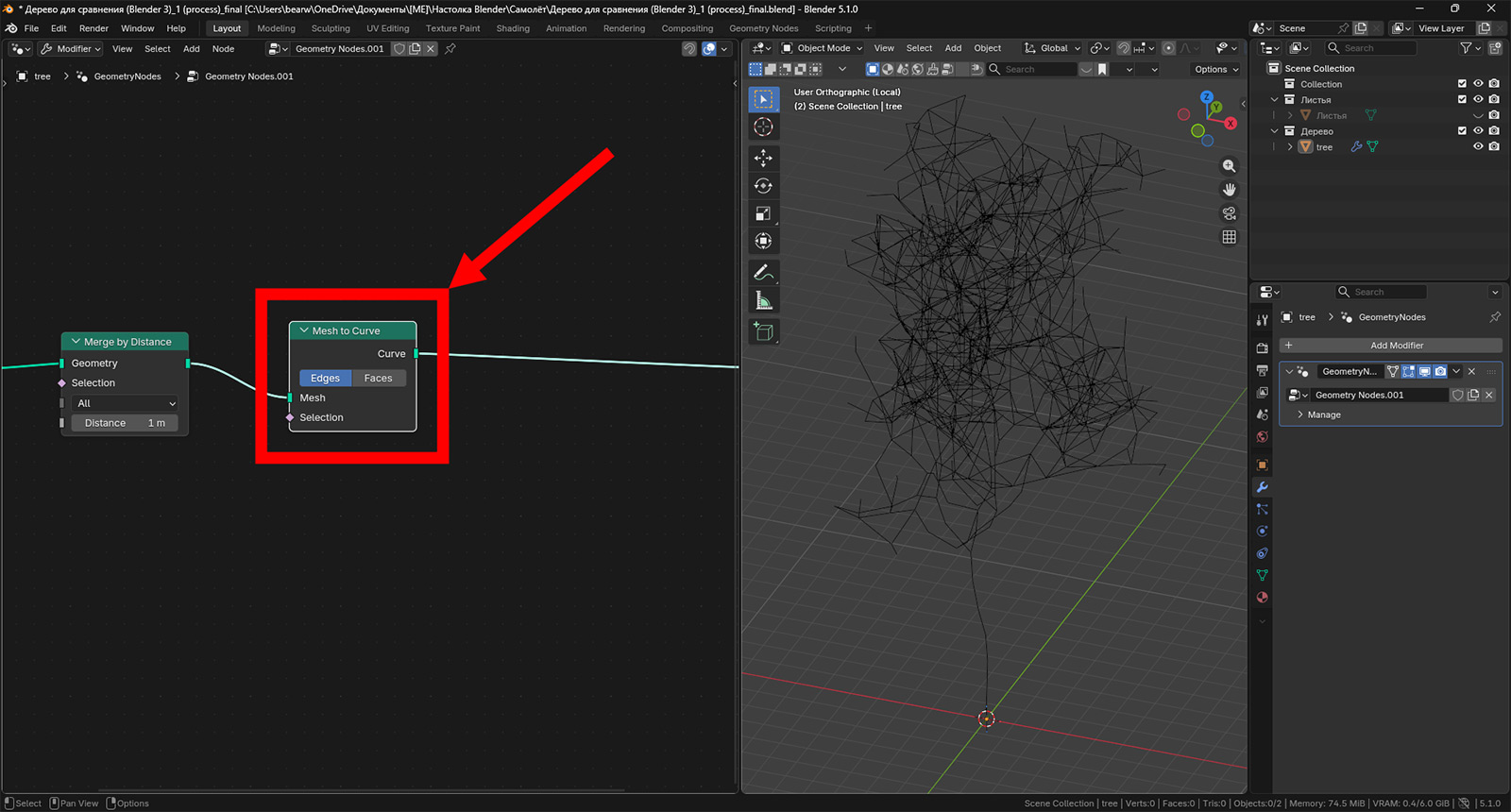Select the Scale tool in viewport toolbar
The height and width of the screenshot is (812, 1511).
(x=763, y=213)
